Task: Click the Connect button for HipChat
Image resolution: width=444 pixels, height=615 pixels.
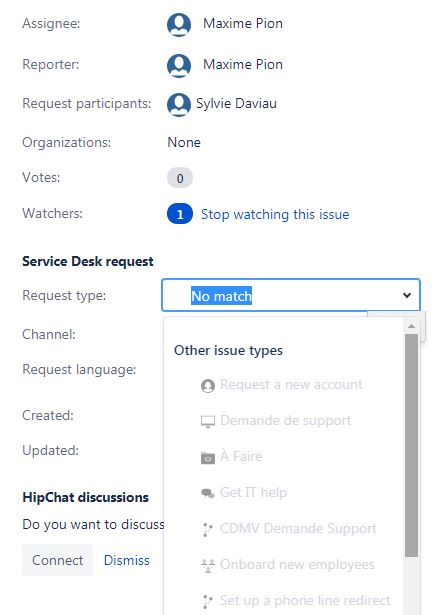Action: 57,560
